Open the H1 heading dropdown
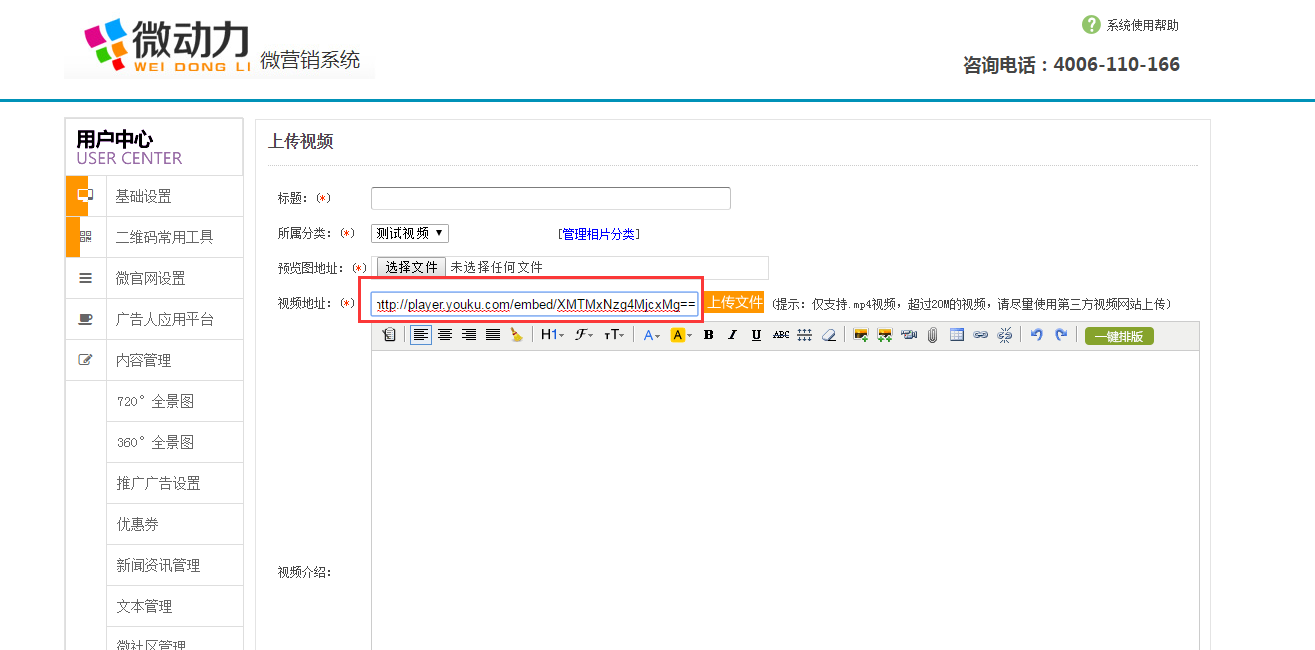 pos(552,335)
